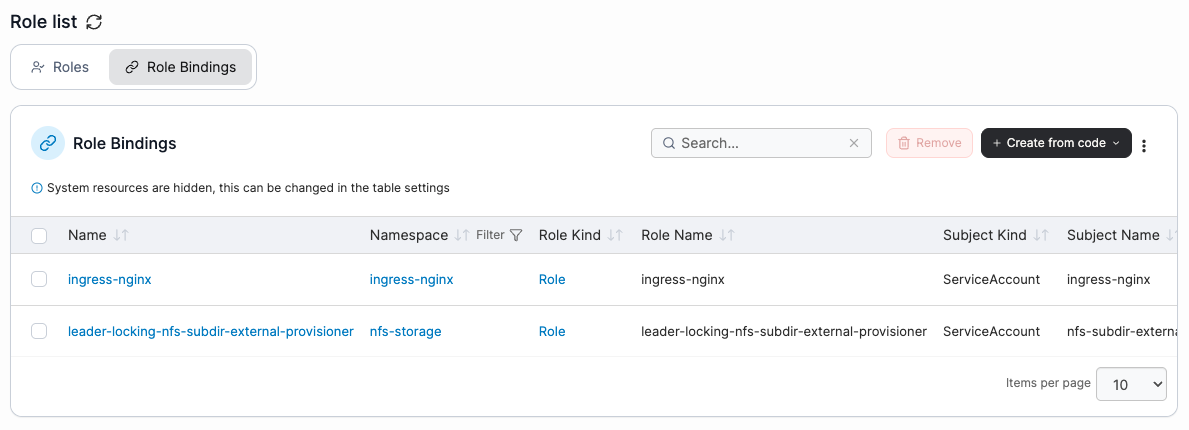1189x430 pixels.
Task: Open the ingress-nginx role binding name link
Action: [x=110, y=279]
